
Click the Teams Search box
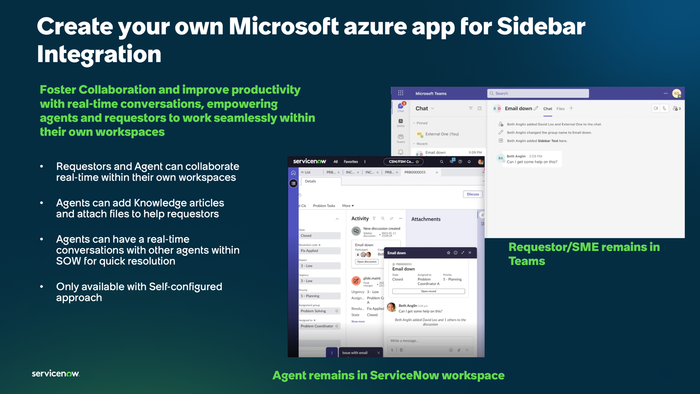point(538,93)
